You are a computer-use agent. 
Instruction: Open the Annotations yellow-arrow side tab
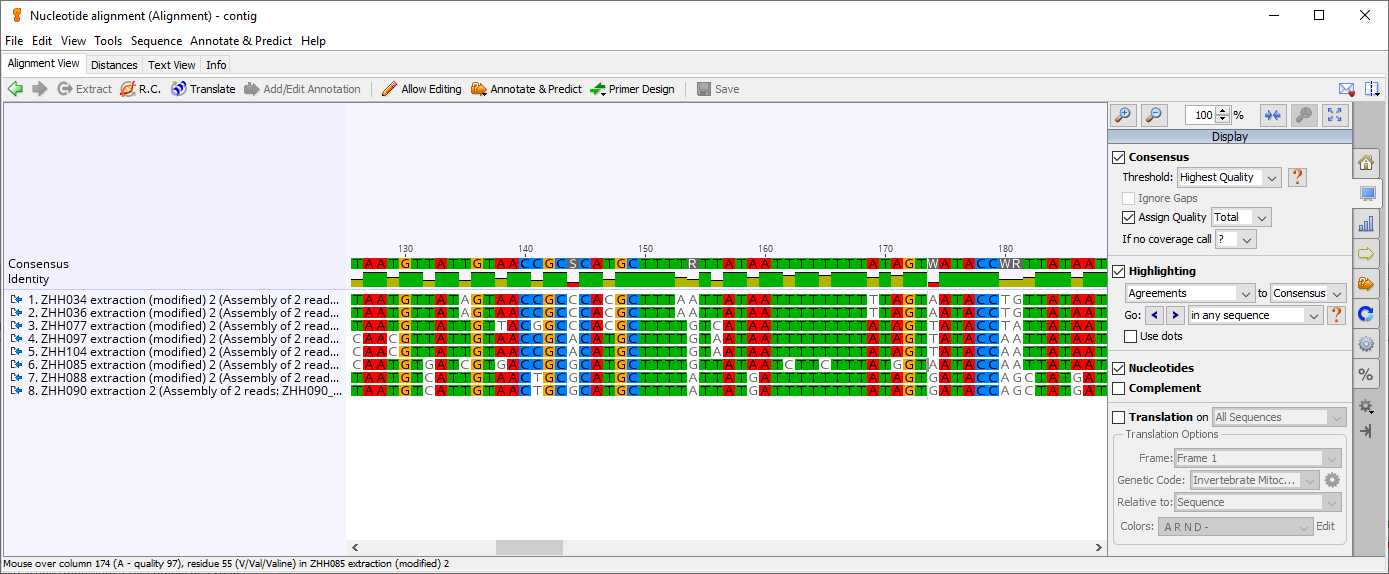1366,254
